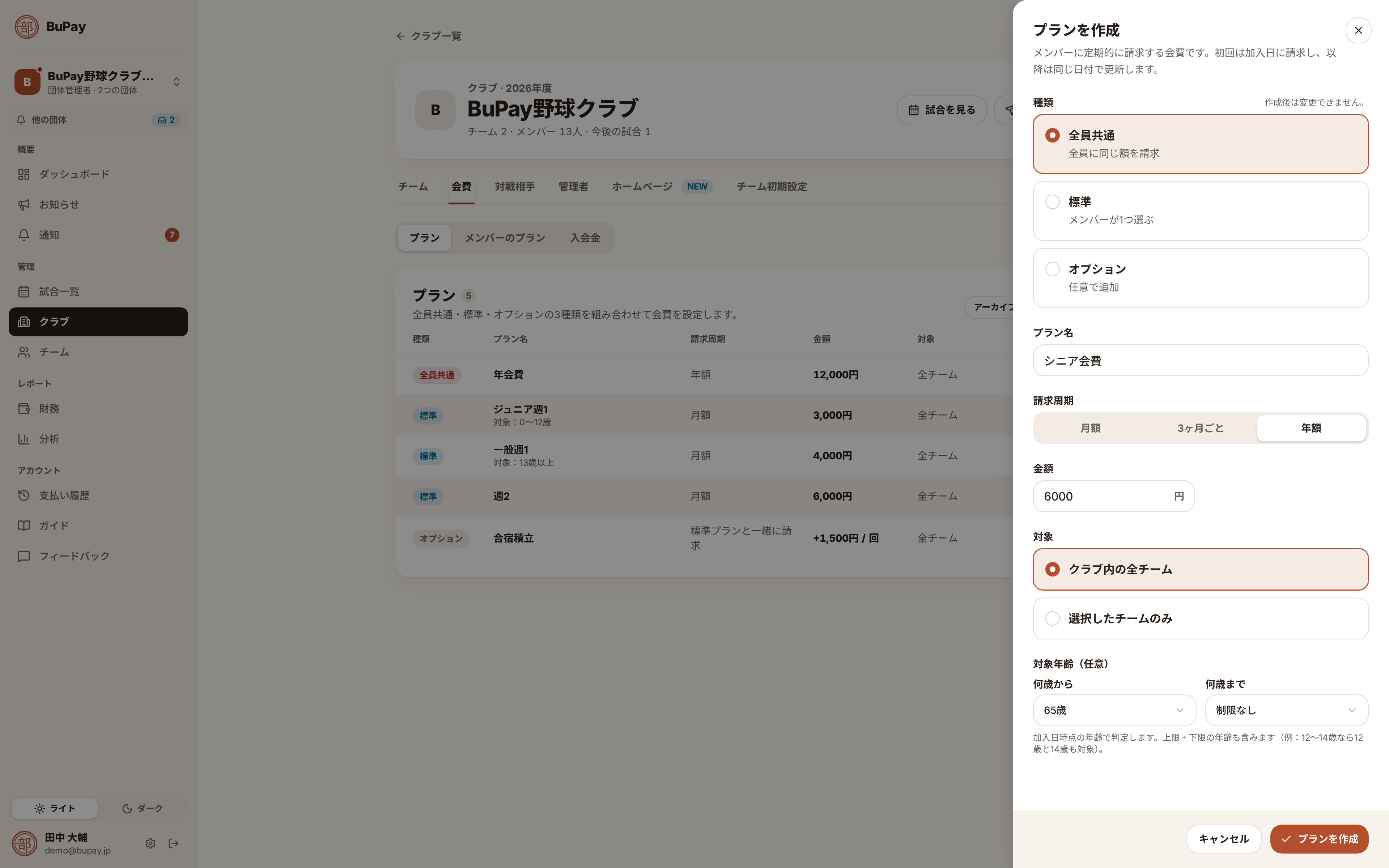Close the プランを作成 panel
This screenshot has width=1389, height=868.
tap(1358, 30)
